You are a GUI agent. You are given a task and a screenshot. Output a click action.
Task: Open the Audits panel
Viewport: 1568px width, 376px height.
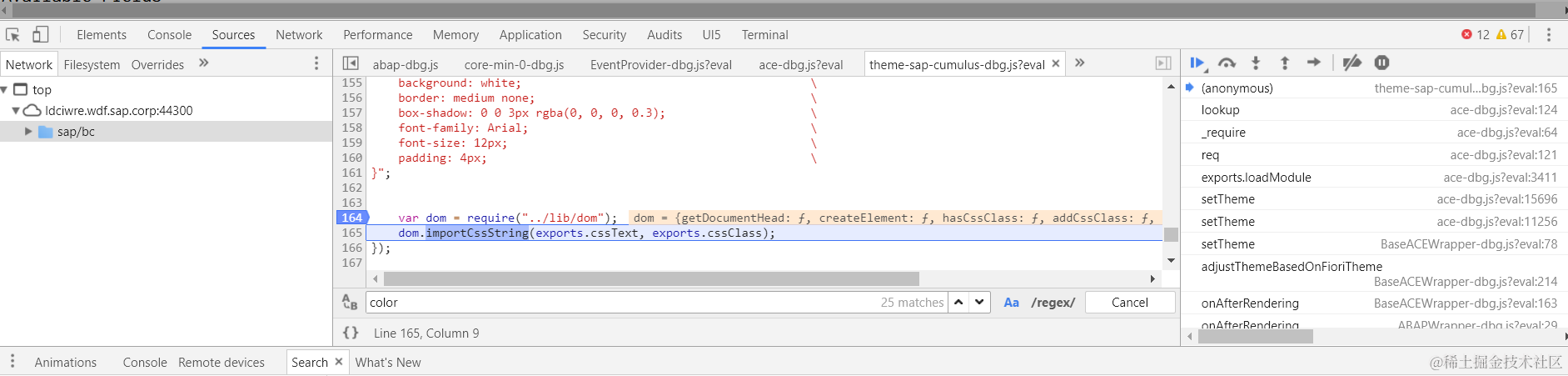(665, 35)
